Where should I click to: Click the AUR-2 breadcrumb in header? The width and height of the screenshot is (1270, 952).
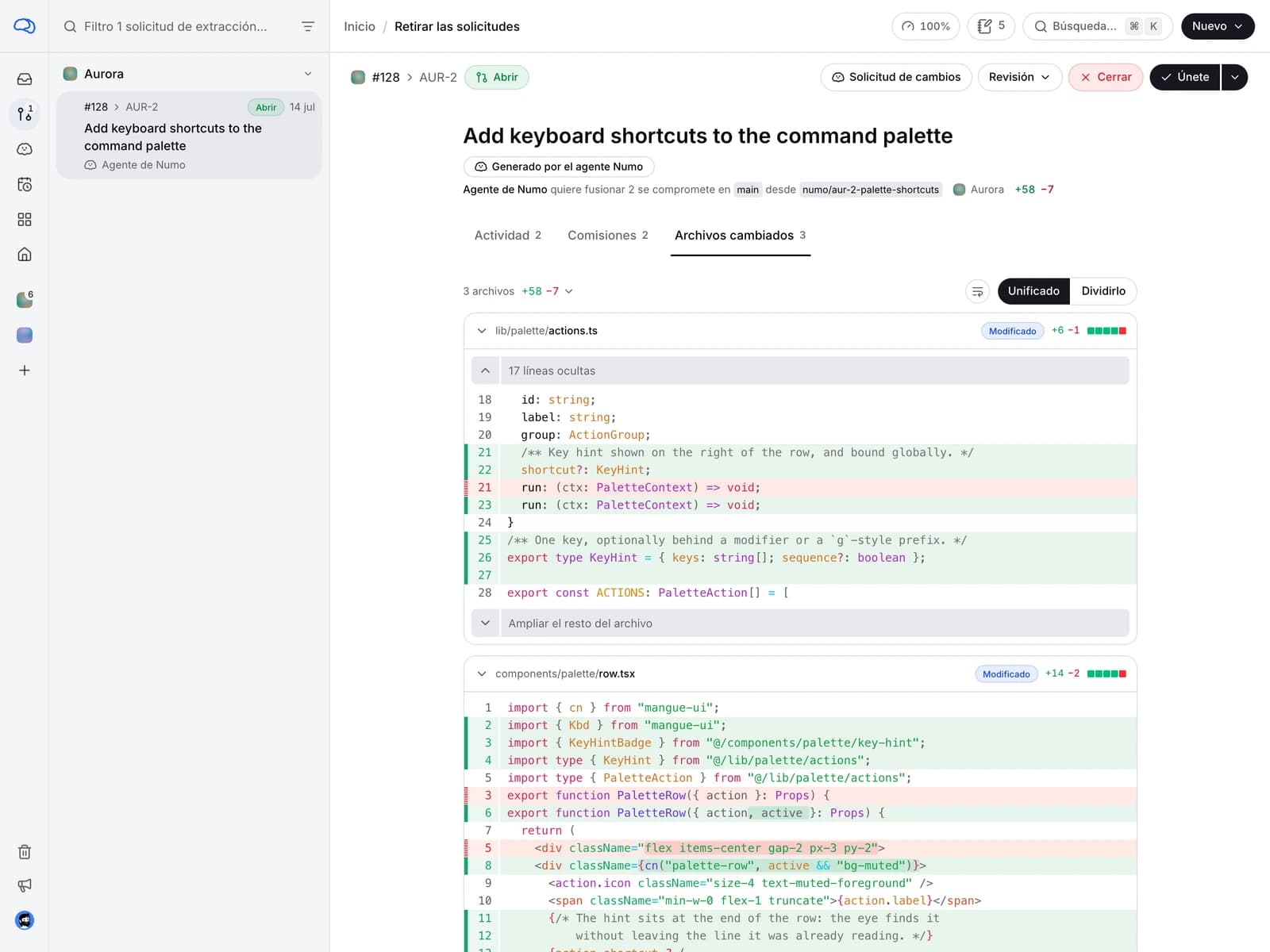click(x=438, y=77)
